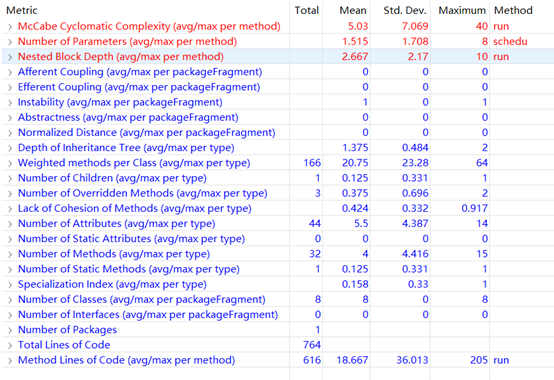Expand the Depth of Inheritance Tree row
Image resolution: width=554 pixels, height=380 pixels.
[10, 148]
